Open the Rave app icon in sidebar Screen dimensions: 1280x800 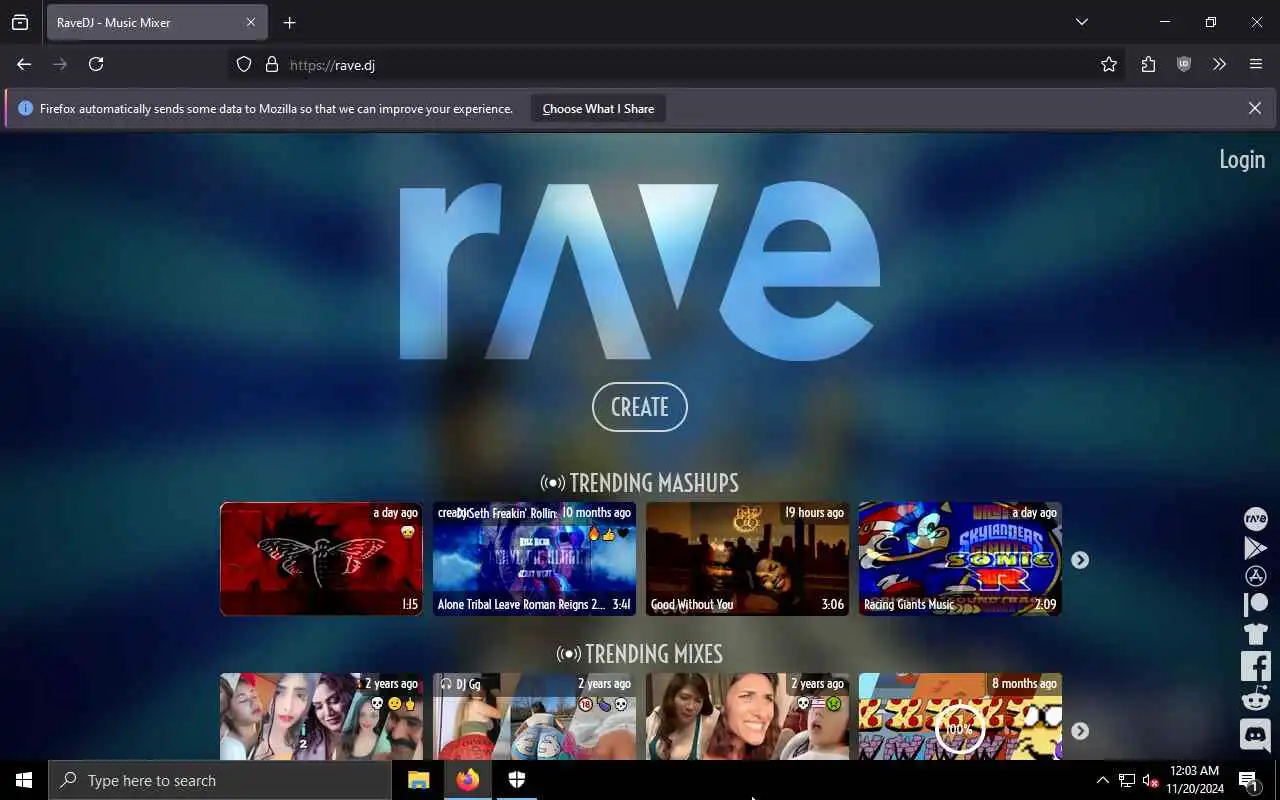1255,519
